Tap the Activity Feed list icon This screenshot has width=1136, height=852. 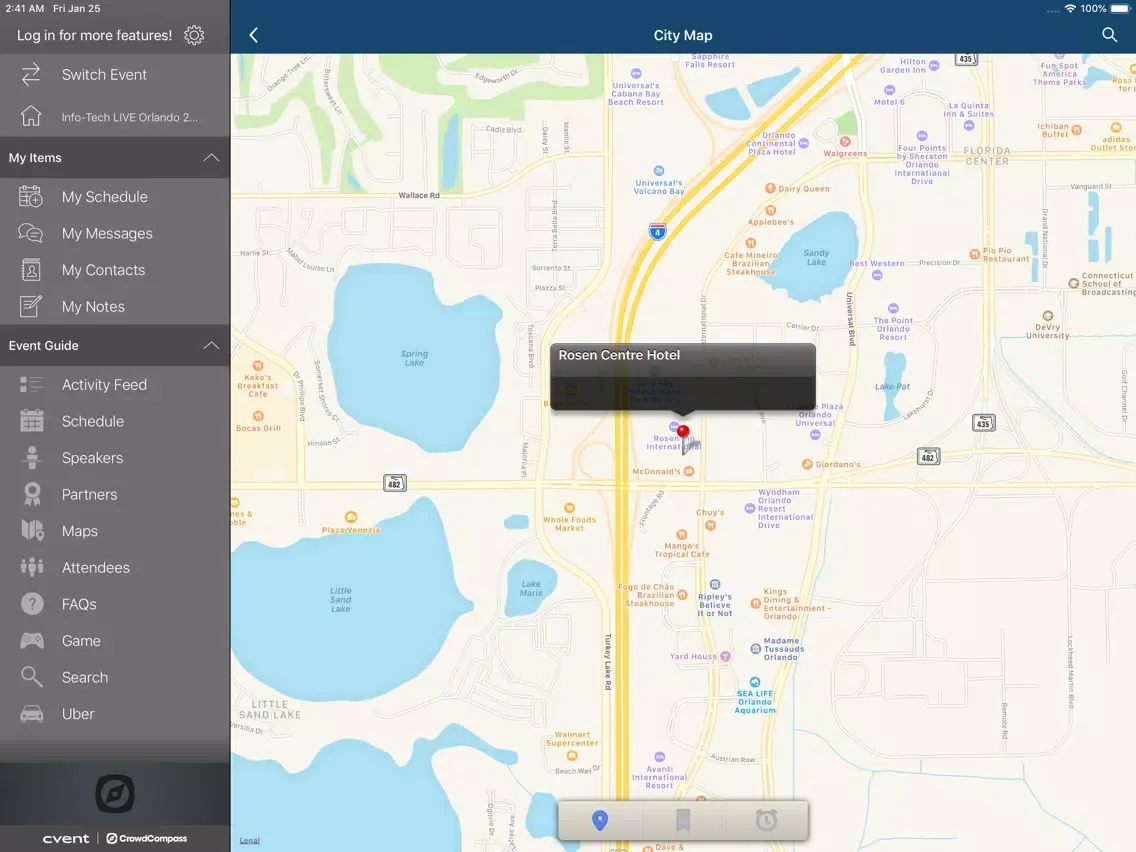tap(31, 385)
